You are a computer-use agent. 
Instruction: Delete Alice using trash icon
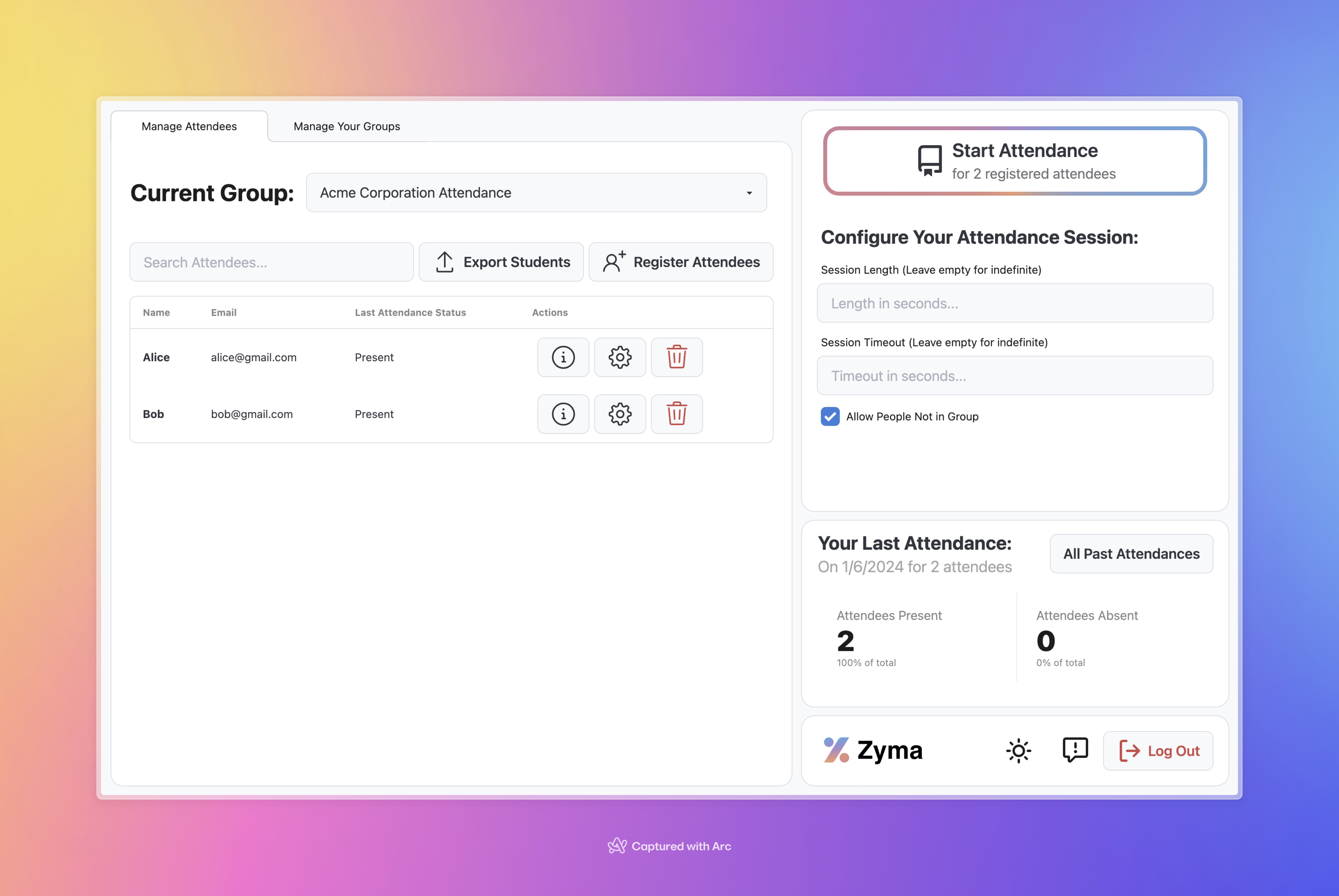pyautogui.click(x=677, y=357)
